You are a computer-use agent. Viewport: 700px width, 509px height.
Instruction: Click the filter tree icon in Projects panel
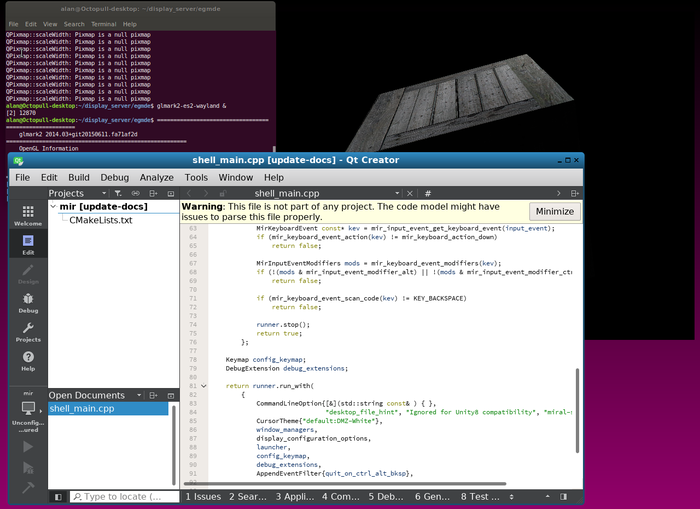pos(118,193)
